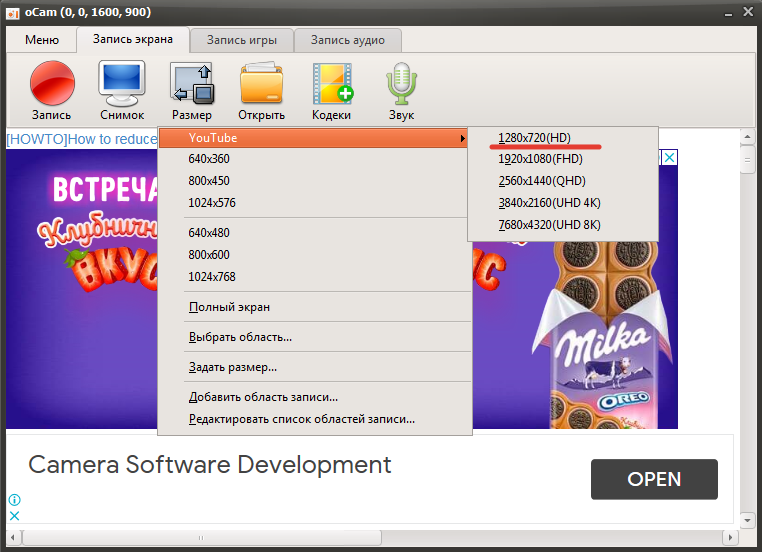Close the Milka ad with the X icon
Screen dimensions: 762x552
coord(669,157)
